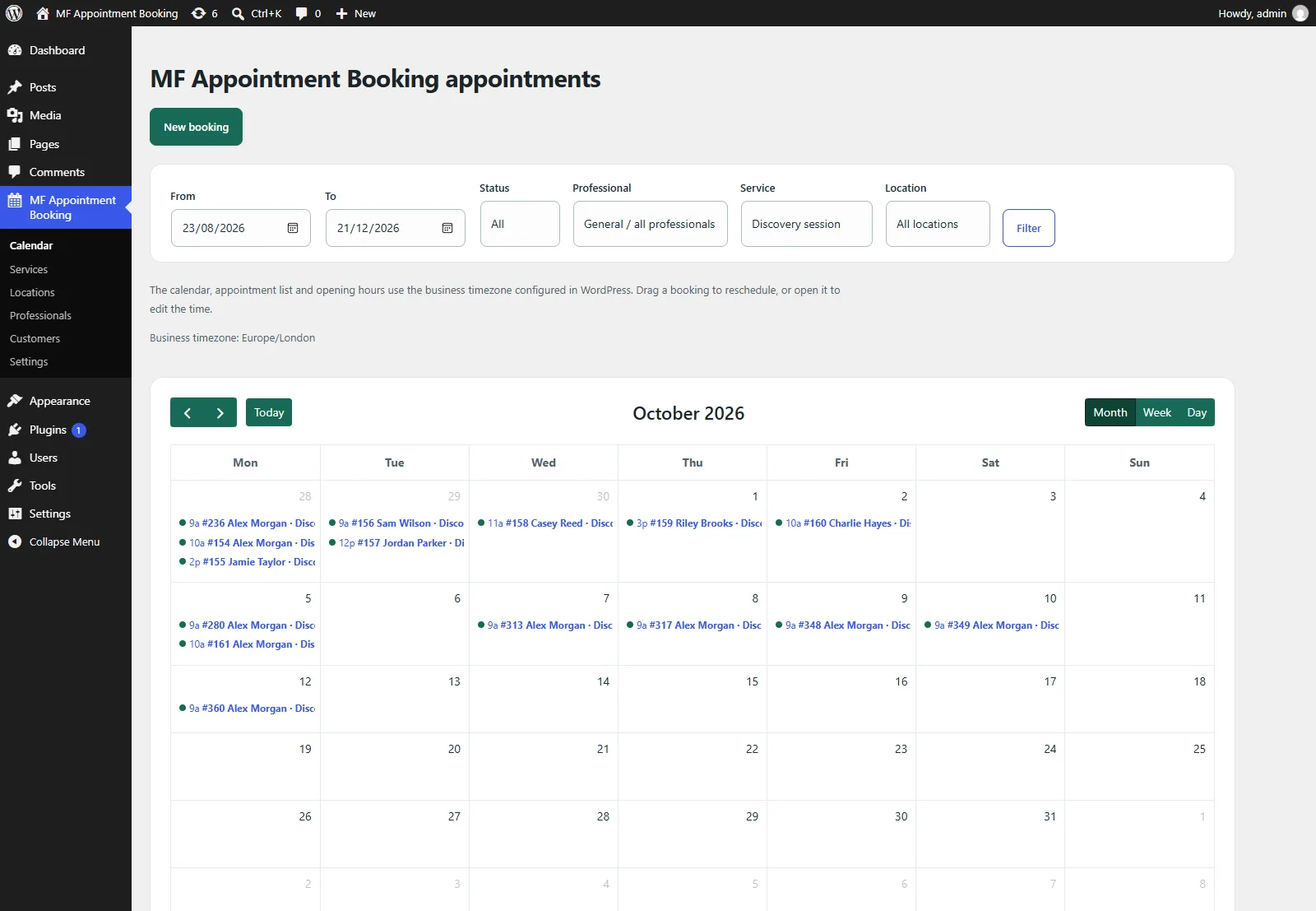Image resolution: width=1316 pixels, height=911 pixels.
Task: Open the Status dropdown
Action: point(520,224)
